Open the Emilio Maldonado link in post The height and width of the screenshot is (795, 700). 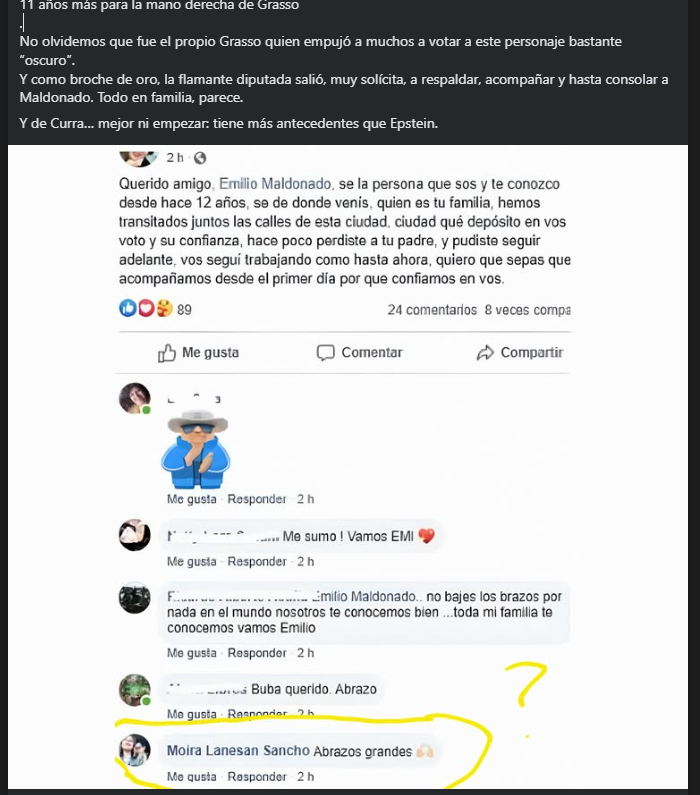[275, 184]
